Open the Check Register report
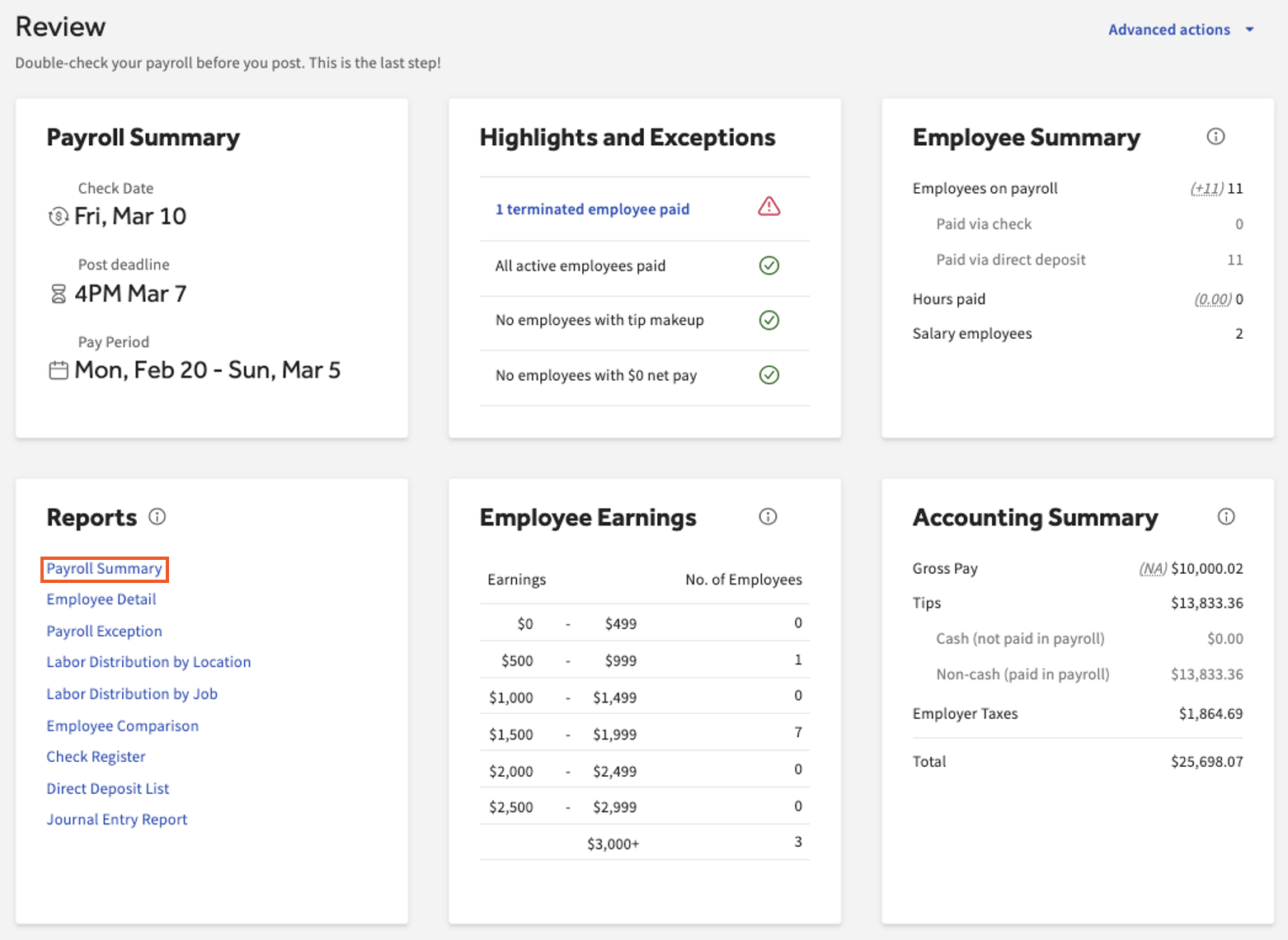1288x940 pixels. (x=96, y=756)
